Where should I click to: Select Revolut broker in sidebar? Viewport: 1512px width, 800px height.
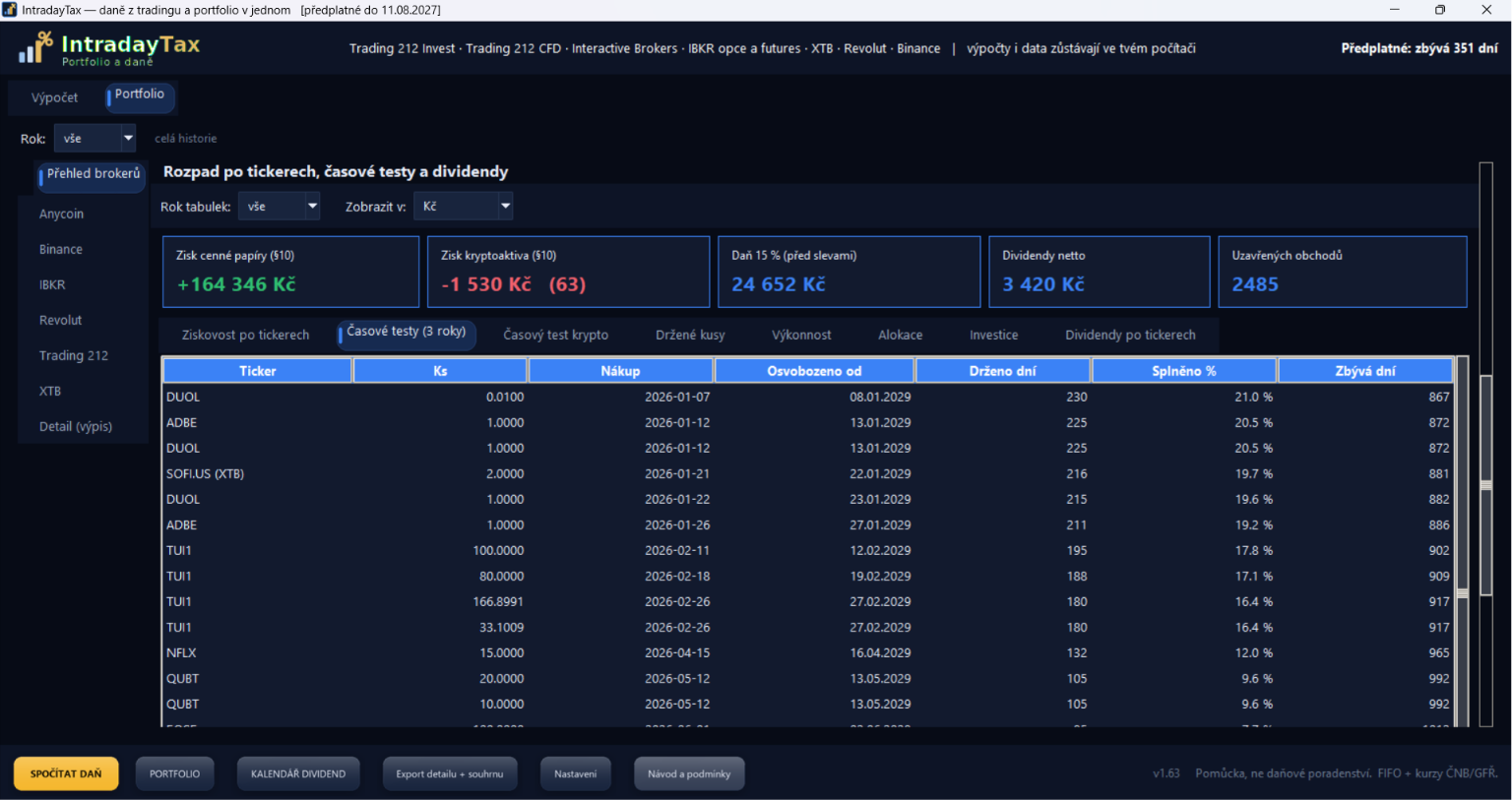pyautogui.click(x=60, y=320)
